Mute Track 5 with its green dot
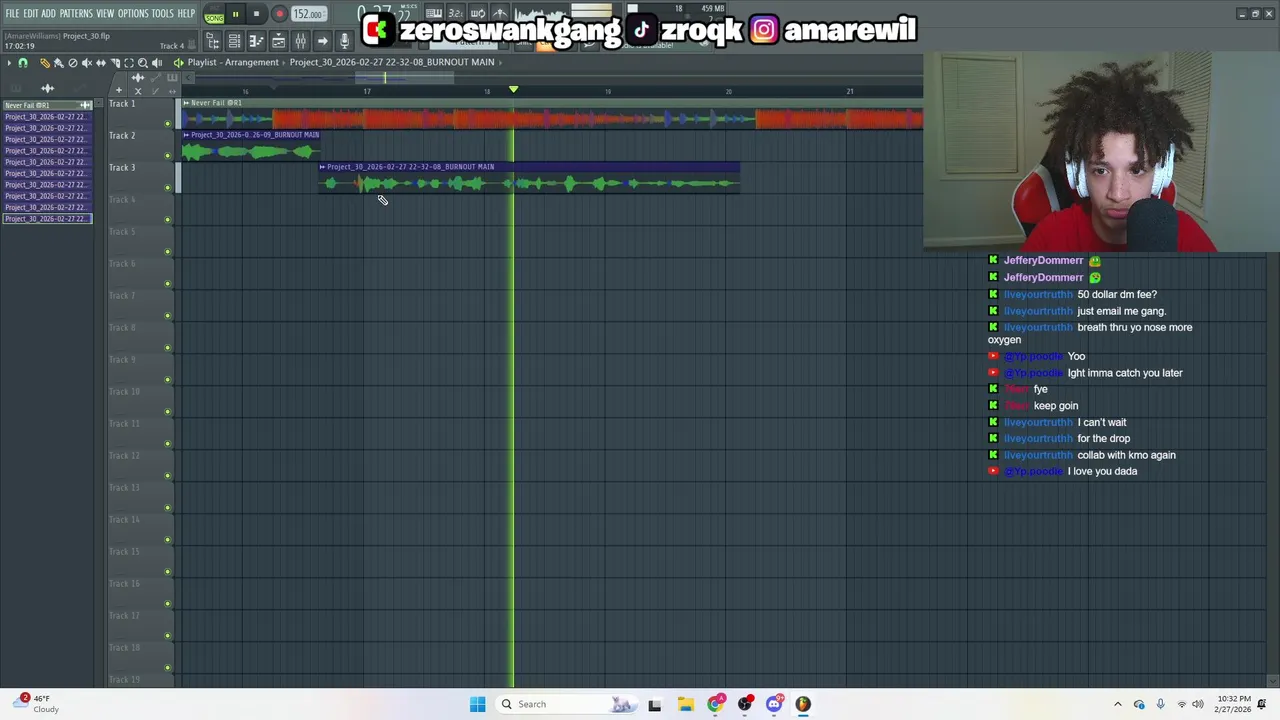Viewport: 1280px width, 720px height. tap(167, 252)
